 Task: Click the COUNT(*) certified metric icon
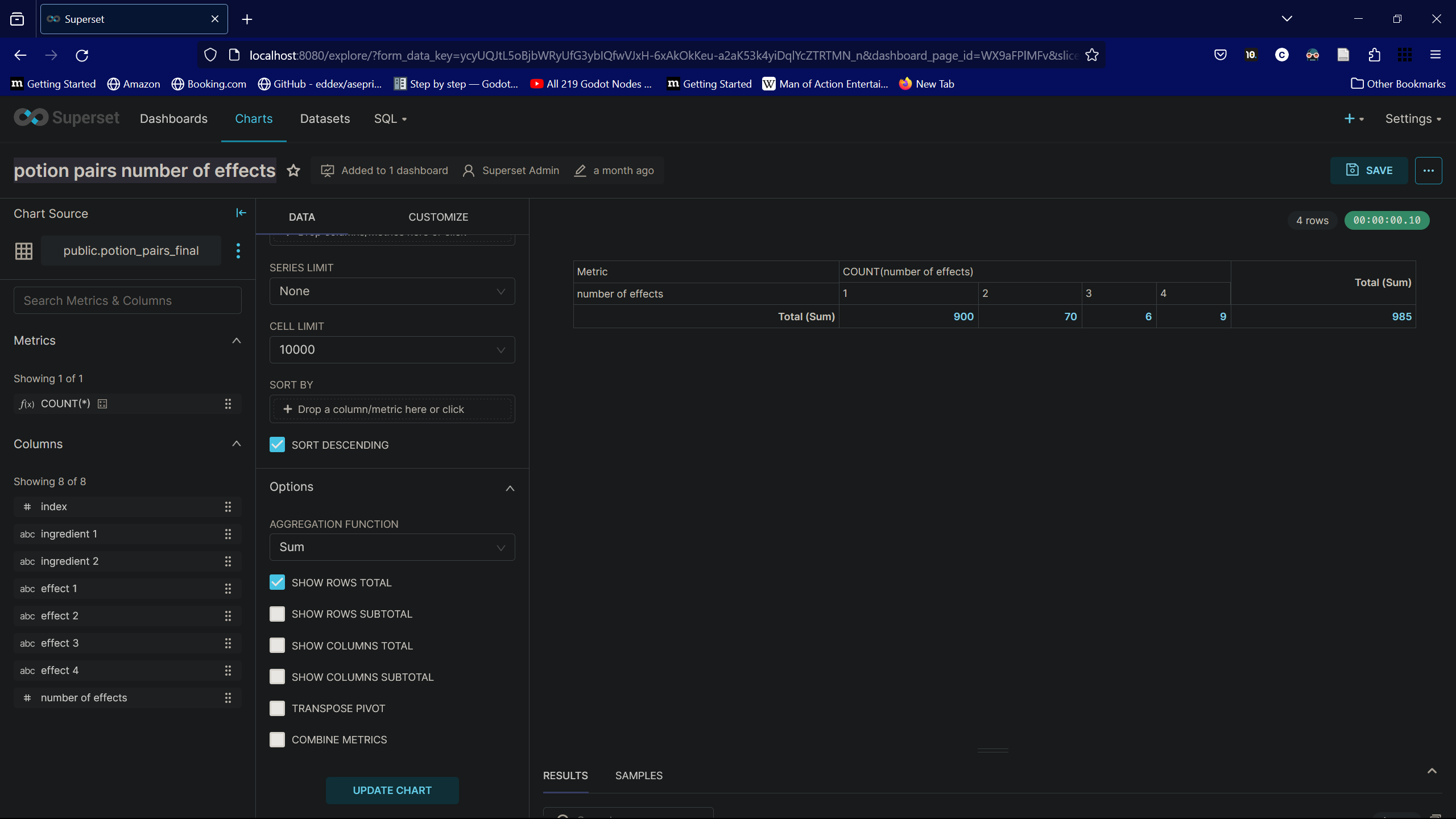click(102, 404)
